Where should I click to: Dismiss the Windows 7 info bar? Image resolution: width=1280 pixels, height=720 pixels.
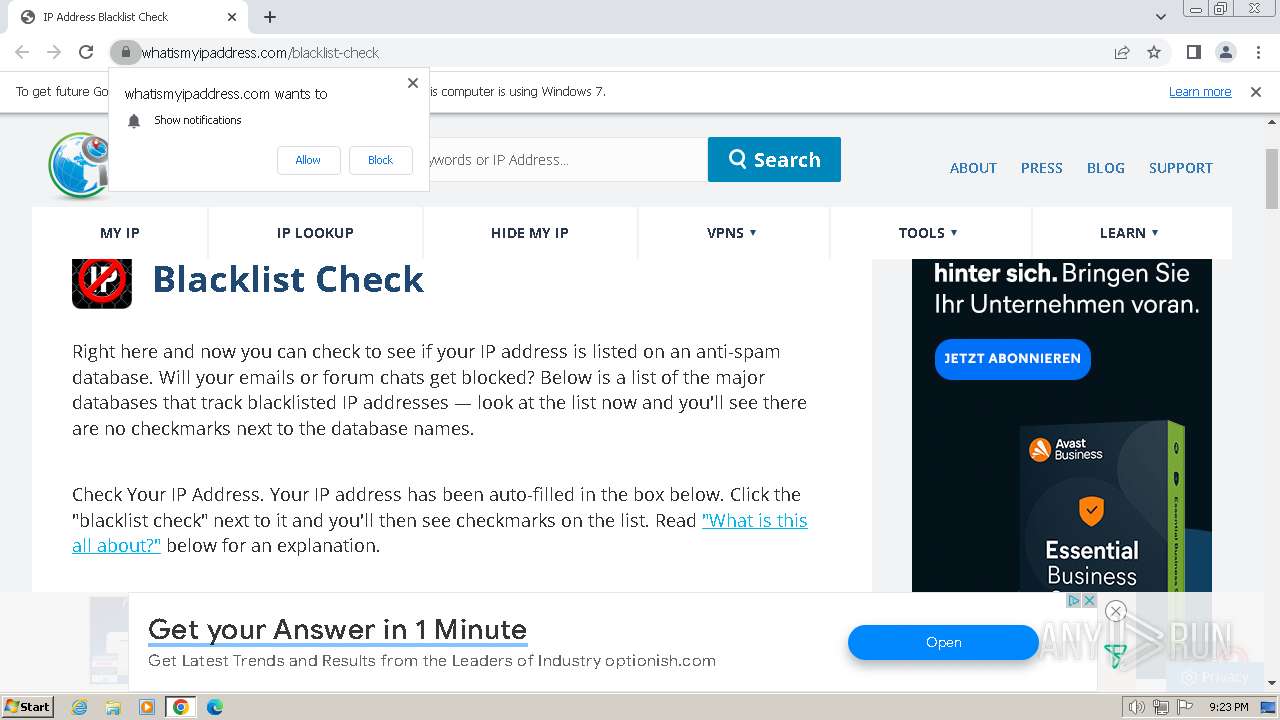click(1256, 92)
